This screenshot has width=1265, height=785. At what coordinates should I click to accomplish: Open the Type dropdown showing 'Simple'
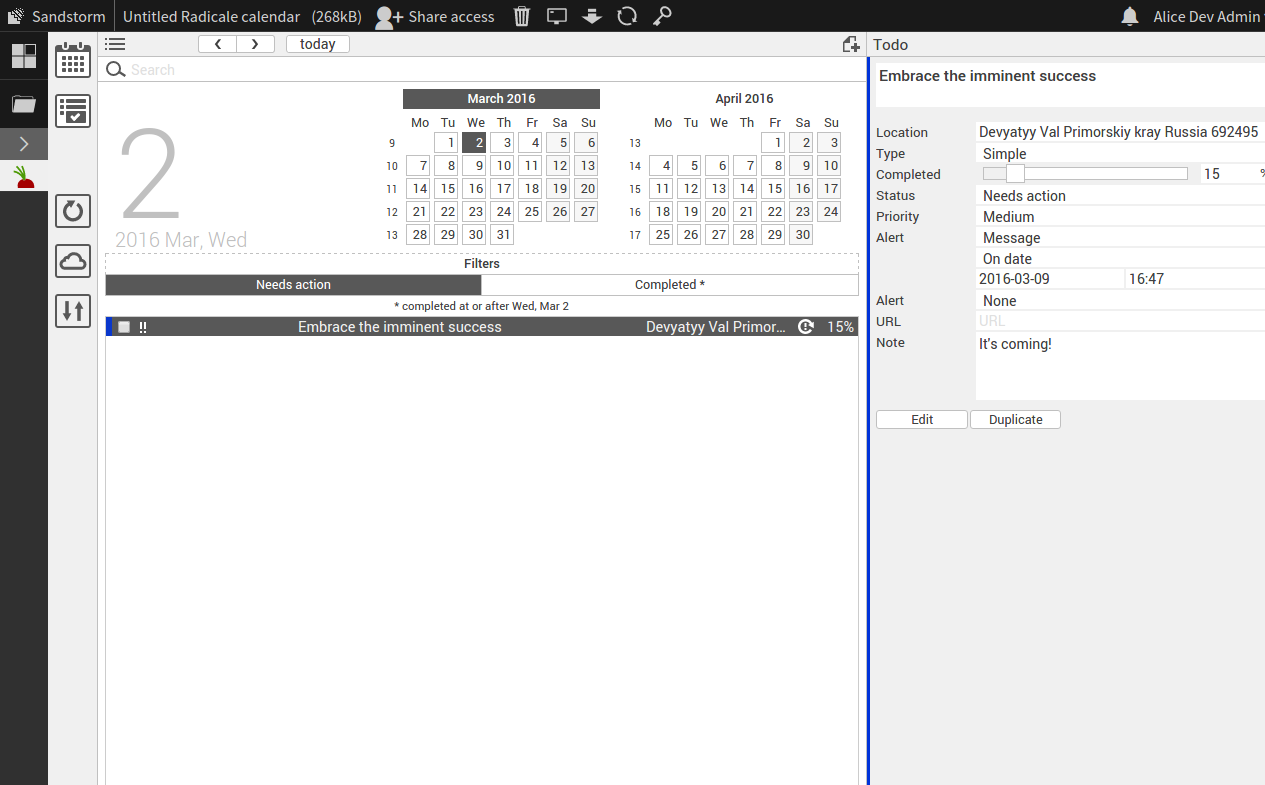(x=1120, y=154)
